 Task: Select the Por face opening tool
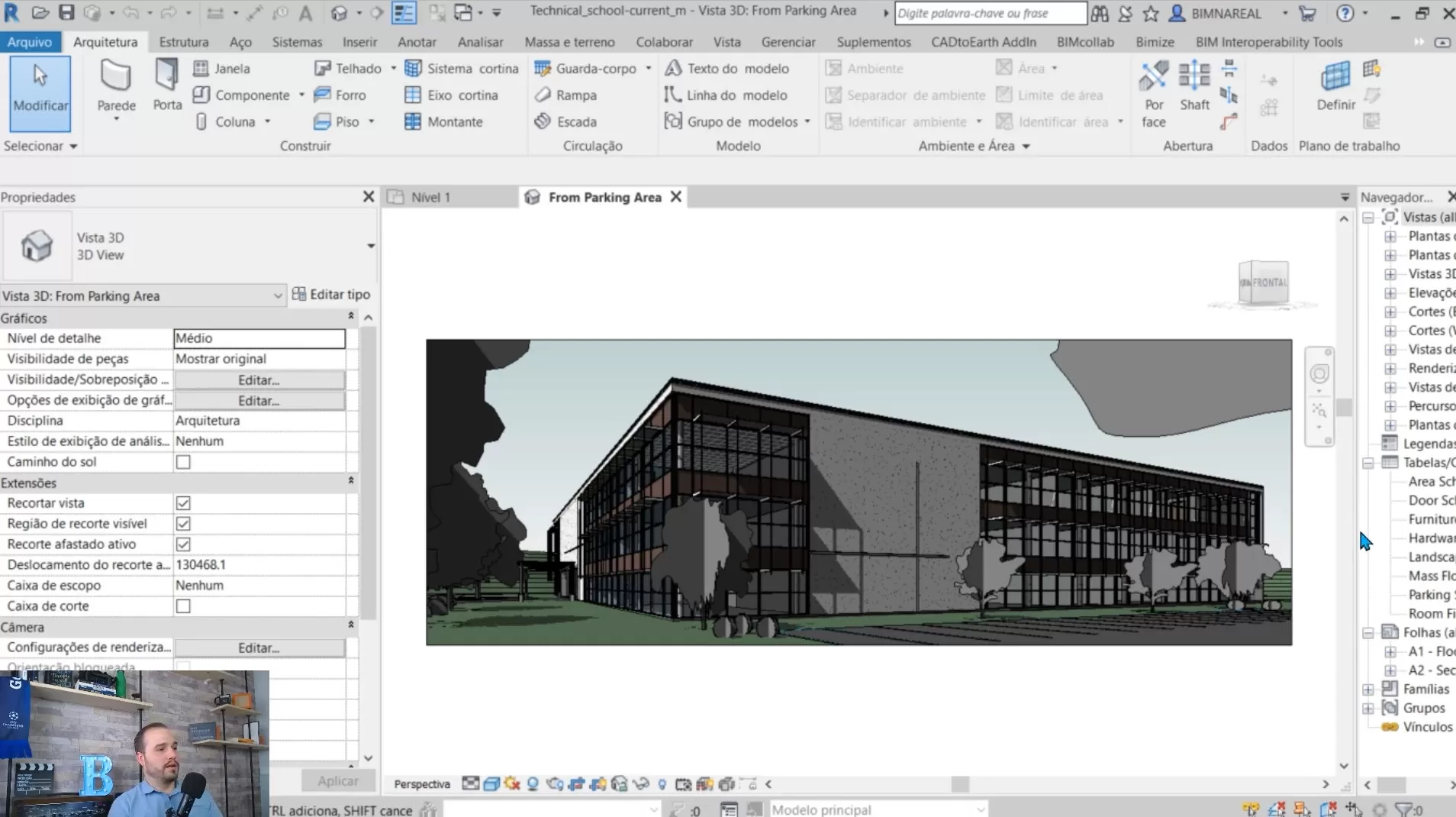[1154, 95]
